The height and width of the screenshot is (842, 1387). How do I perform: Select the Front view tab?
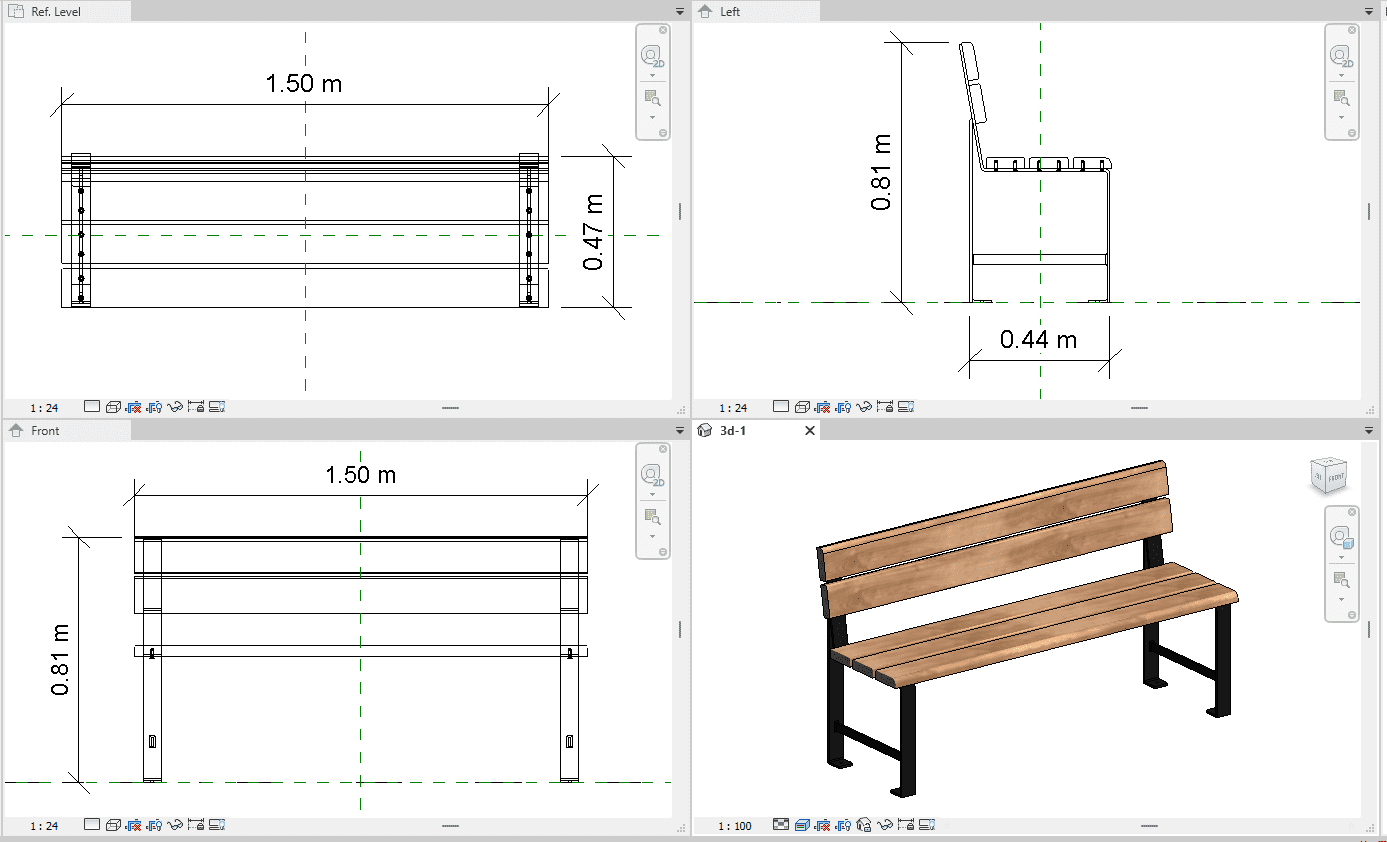(45, 431)
